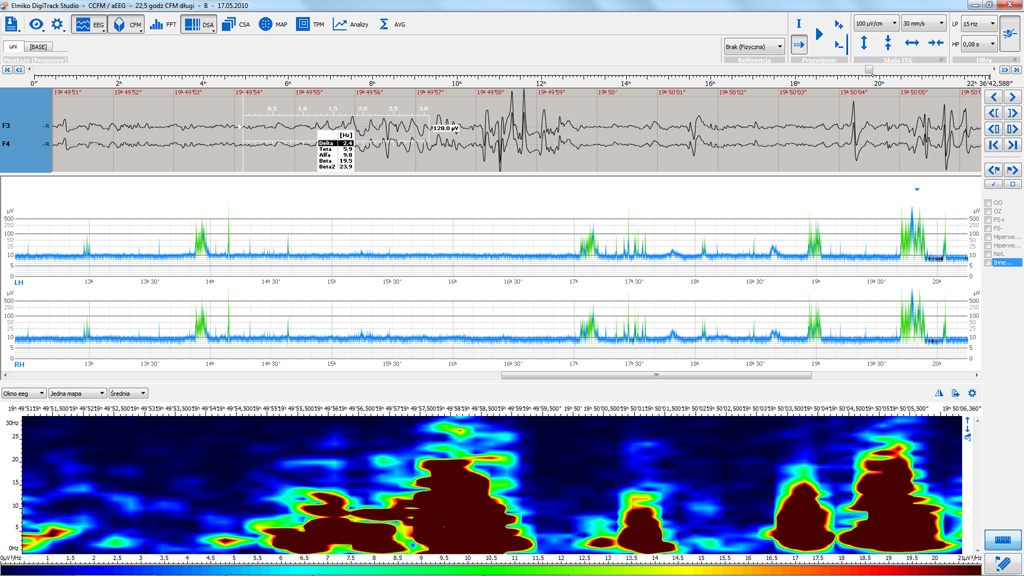Tick the Inne... marker checkbox
The image size is (1024, 576).
[988, 263]
